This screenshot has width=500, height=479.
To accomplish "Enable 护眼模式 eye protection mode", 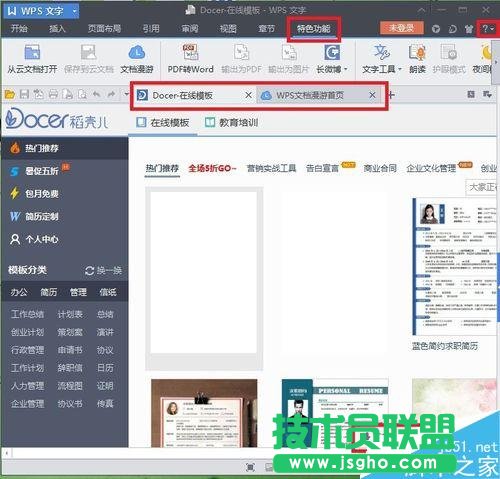I will pos(449,59).
